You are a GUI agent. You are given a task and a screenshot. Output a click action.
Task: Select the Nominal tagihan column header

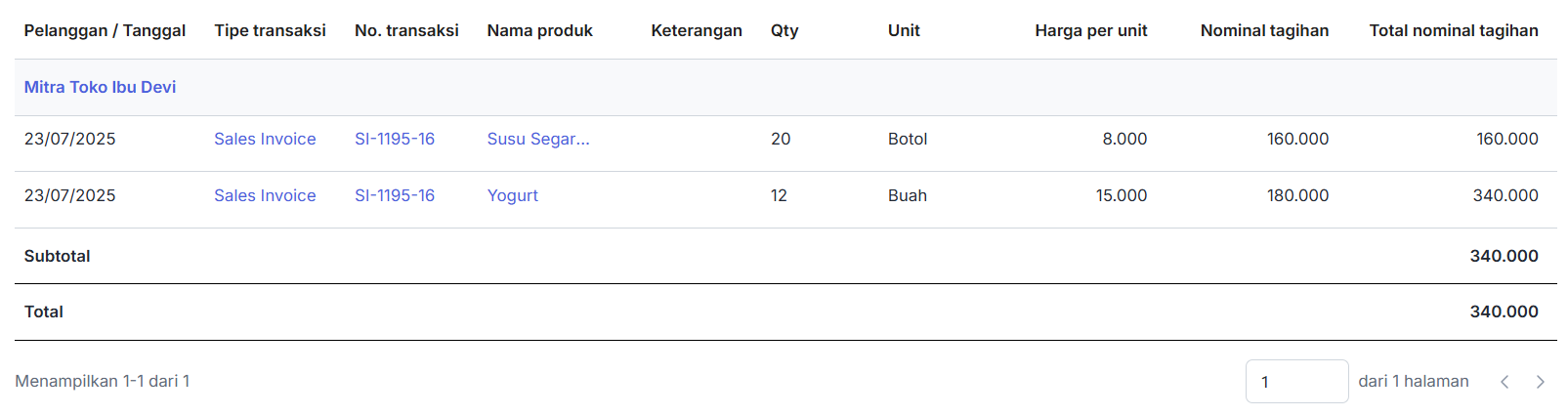1264,30
